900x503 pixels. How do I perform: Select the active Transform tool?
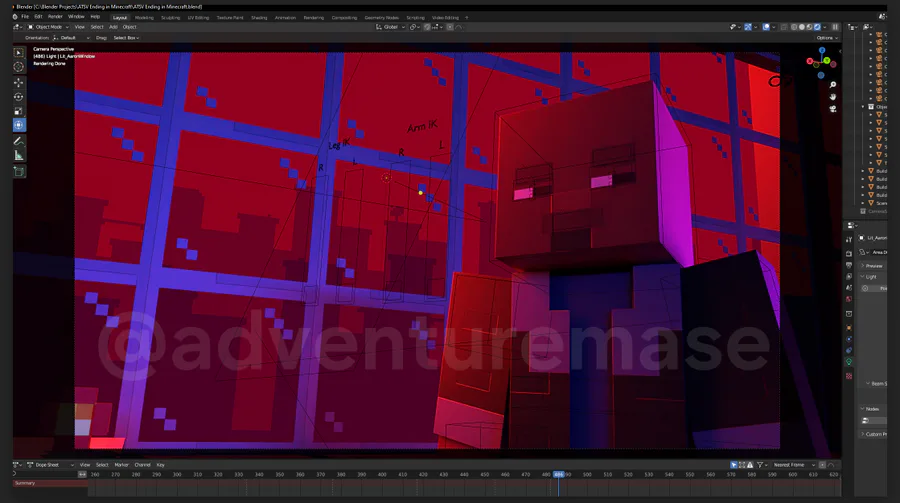pyautogui.click(x=19, y=125)
